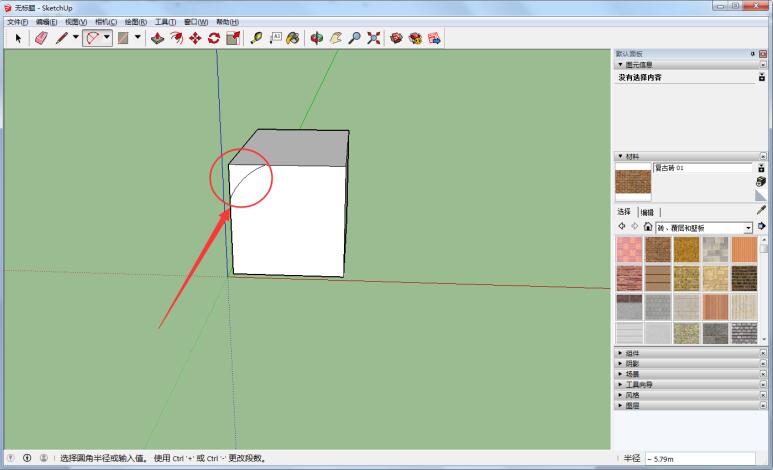
Task: Choose the pink tile material swatch
Action: (630, 250)
